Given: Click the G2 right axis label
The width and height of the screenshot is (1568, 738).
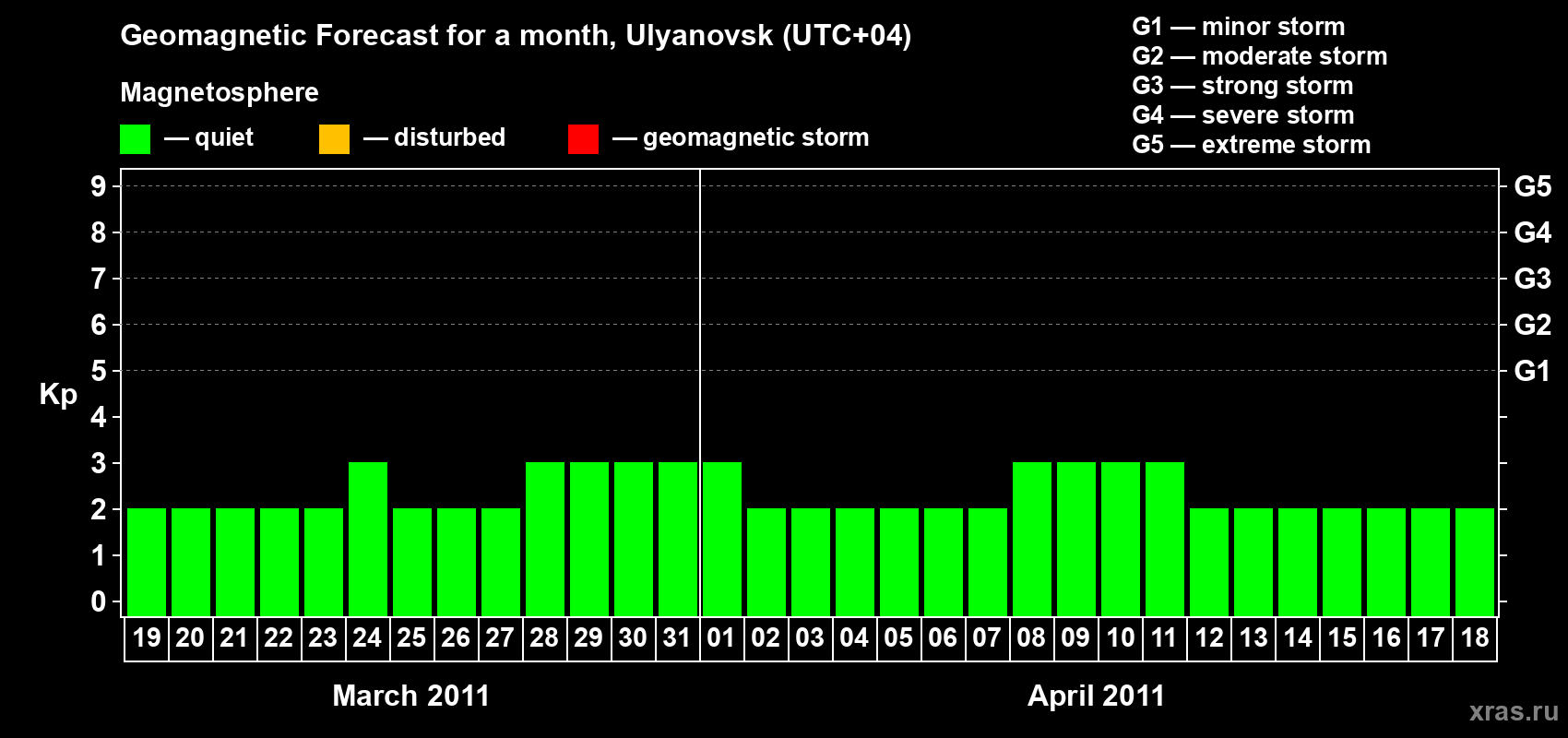Looking at the screenshot, I should tap(1533, 325).
